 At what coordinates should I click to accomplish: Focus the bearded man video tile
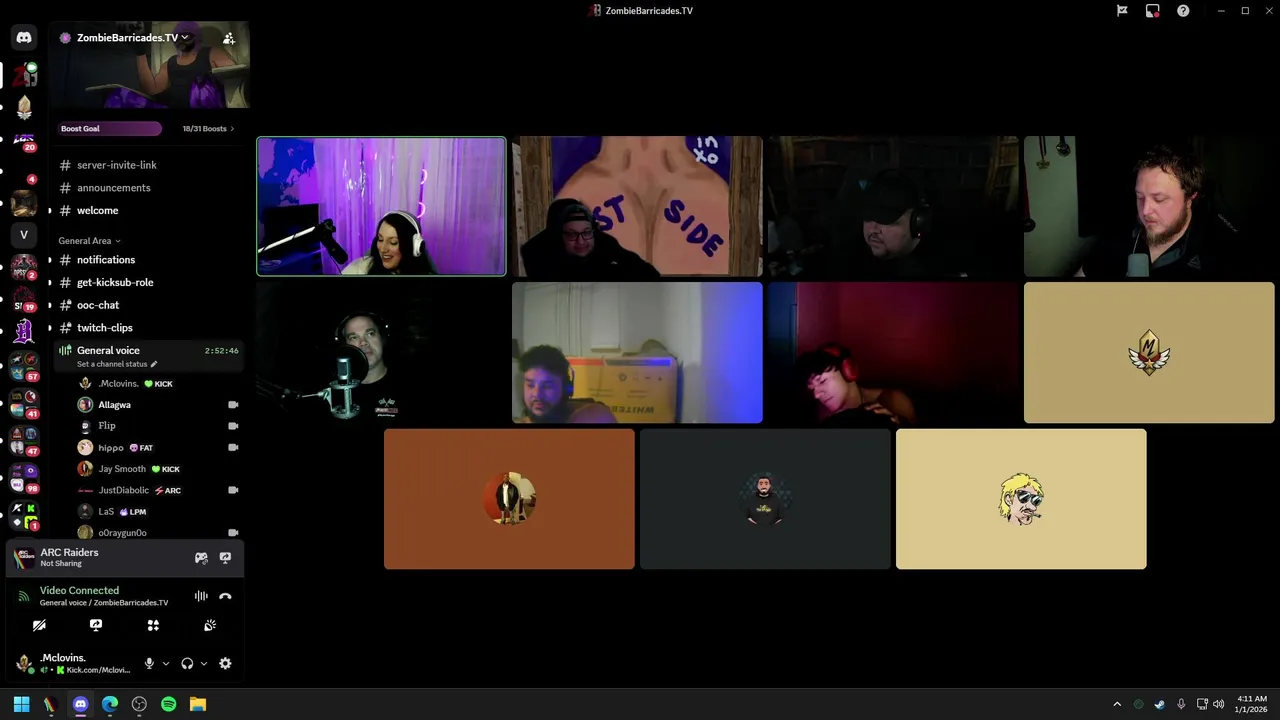point(1149,206)
